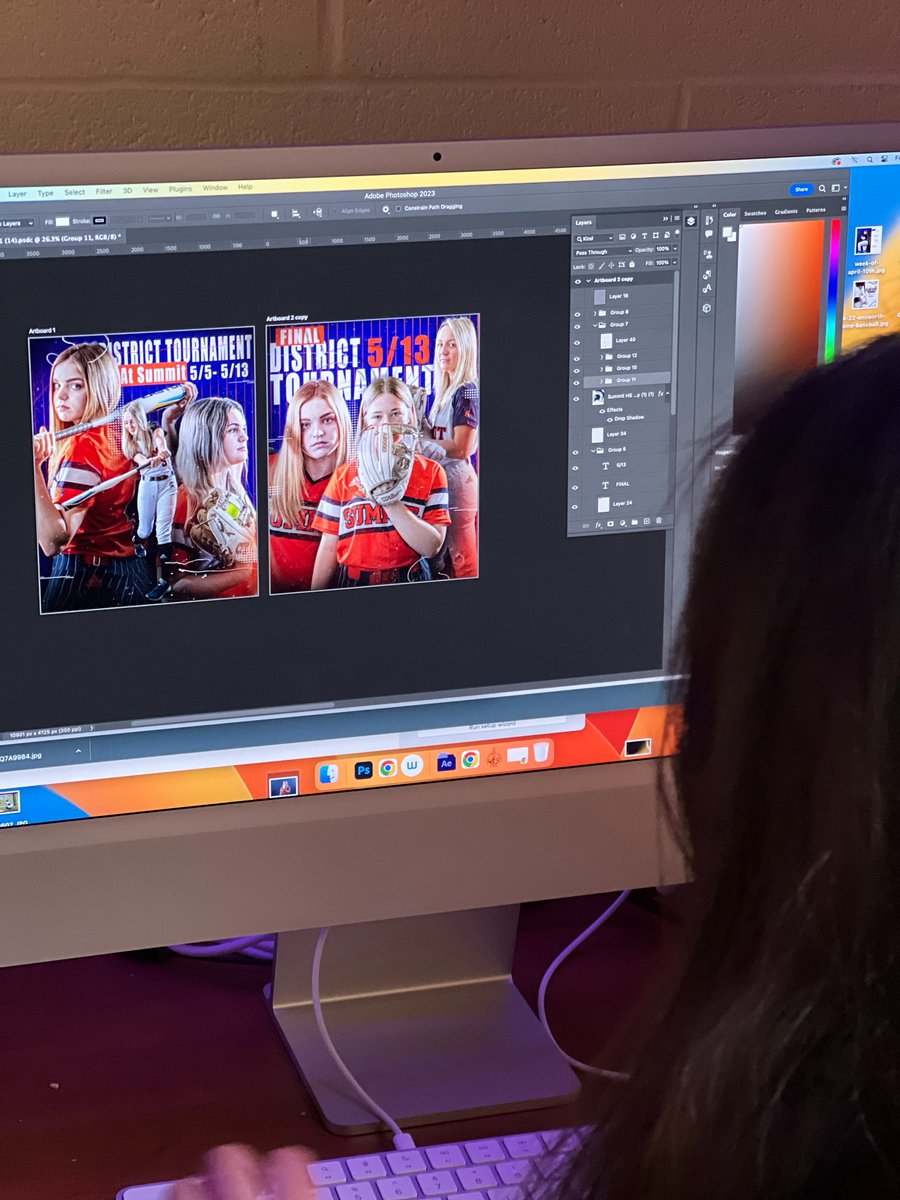
Task: Hide the Group 11 layer group
Action: (x=577, y=383)
